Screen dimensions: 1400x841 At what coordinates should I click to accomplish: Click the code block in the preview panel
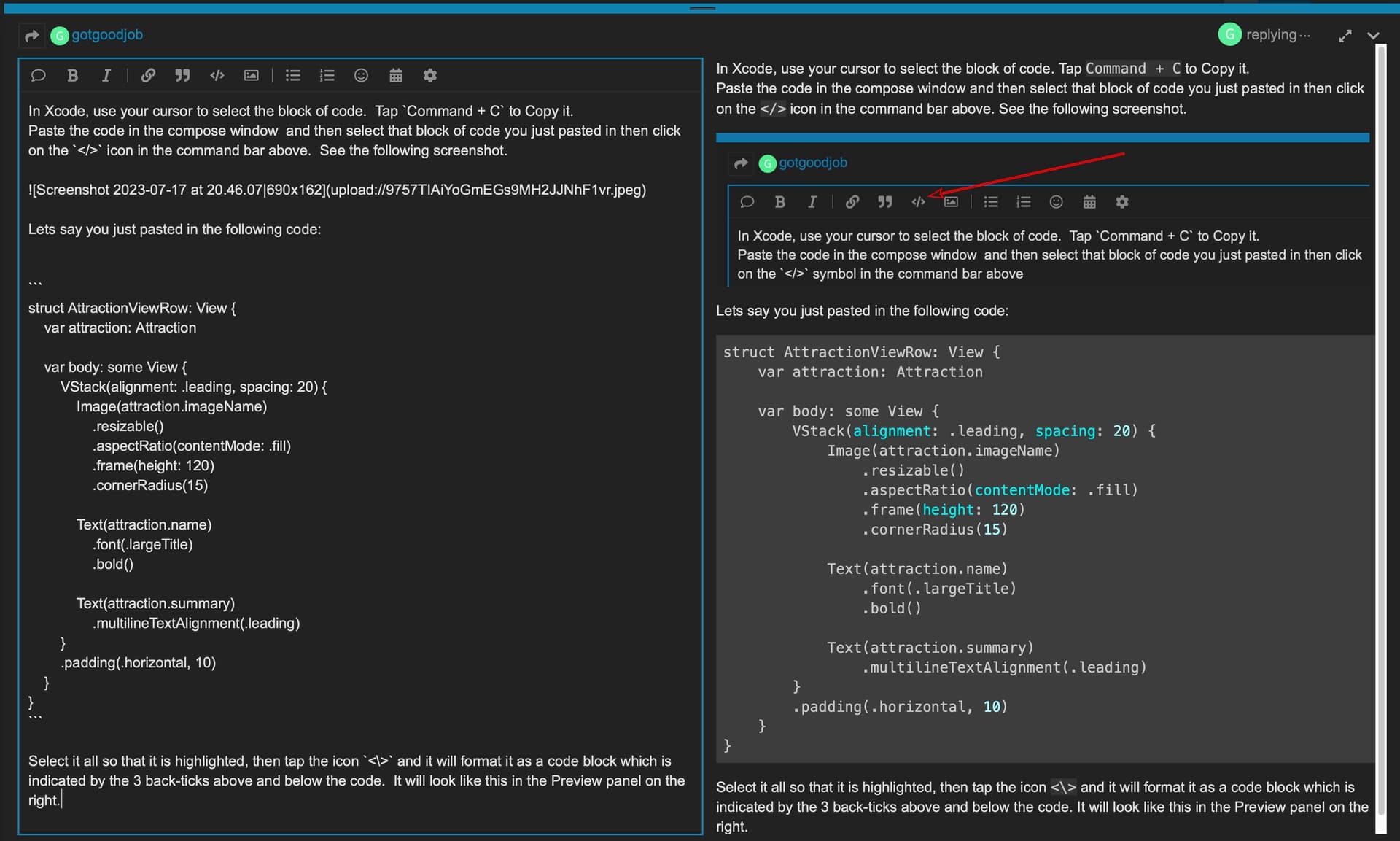(1045, 549)
